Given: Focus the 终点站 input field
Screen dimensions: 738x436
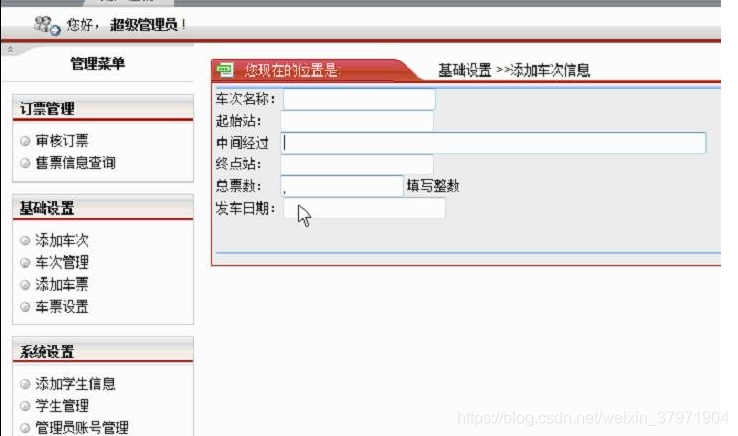Looking at the screenshot, I should click(357, 164).
